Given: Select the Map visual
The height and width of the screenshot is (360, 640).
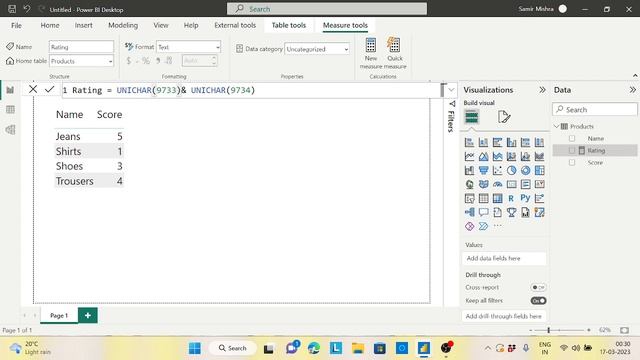Looking at the screenshot, I should [469, 184].
